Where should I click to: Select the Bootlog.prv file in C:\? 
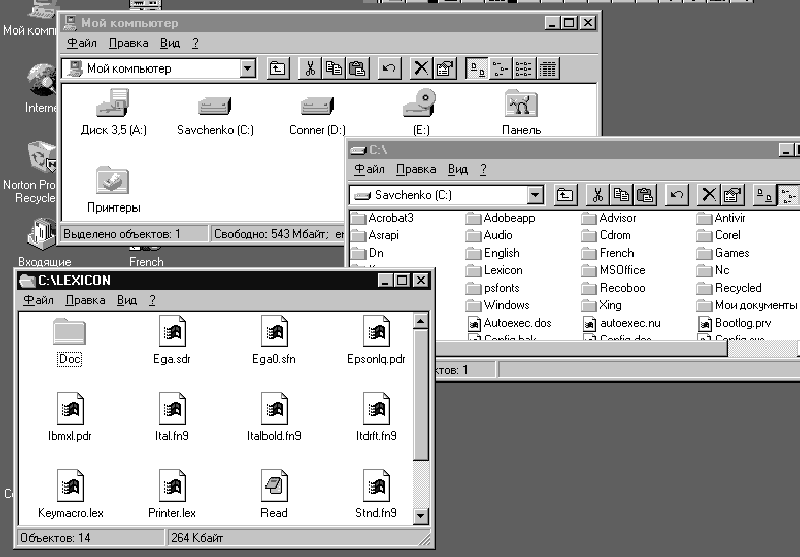tap(735, 323)
